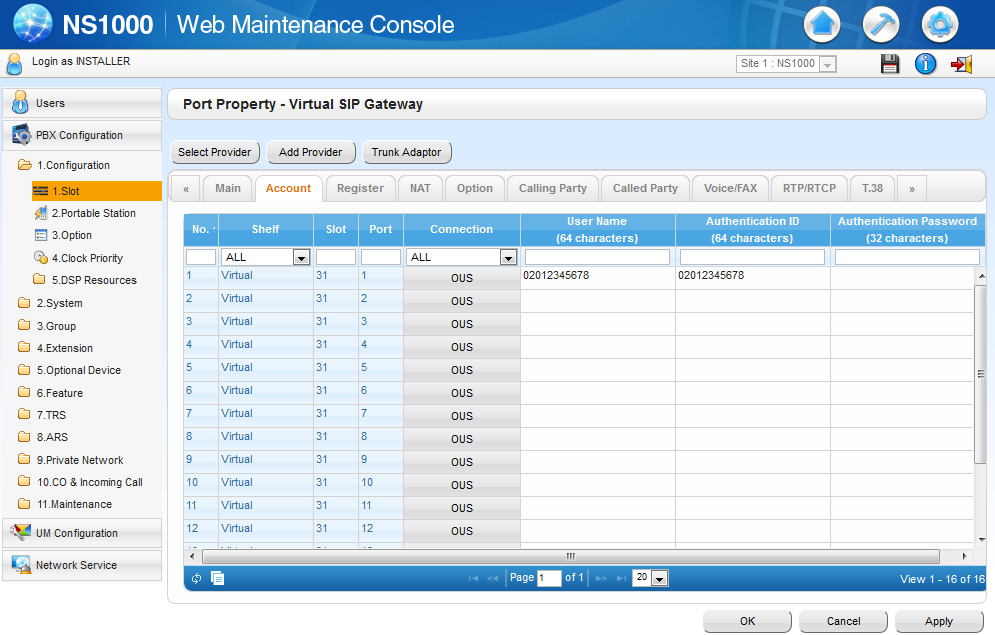Go to the Home screen icon
This screenshot has width=995, height=635.
click(x=822, y=25)
